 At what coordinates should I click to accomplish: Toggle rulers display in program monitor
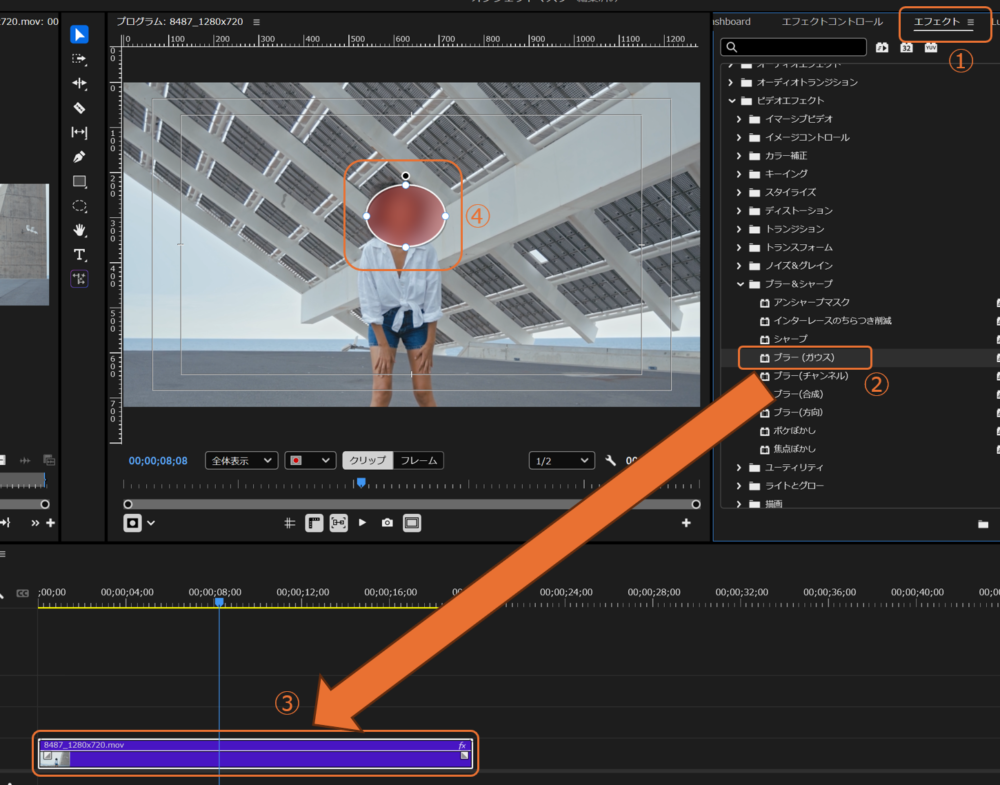tap(314, 523)
